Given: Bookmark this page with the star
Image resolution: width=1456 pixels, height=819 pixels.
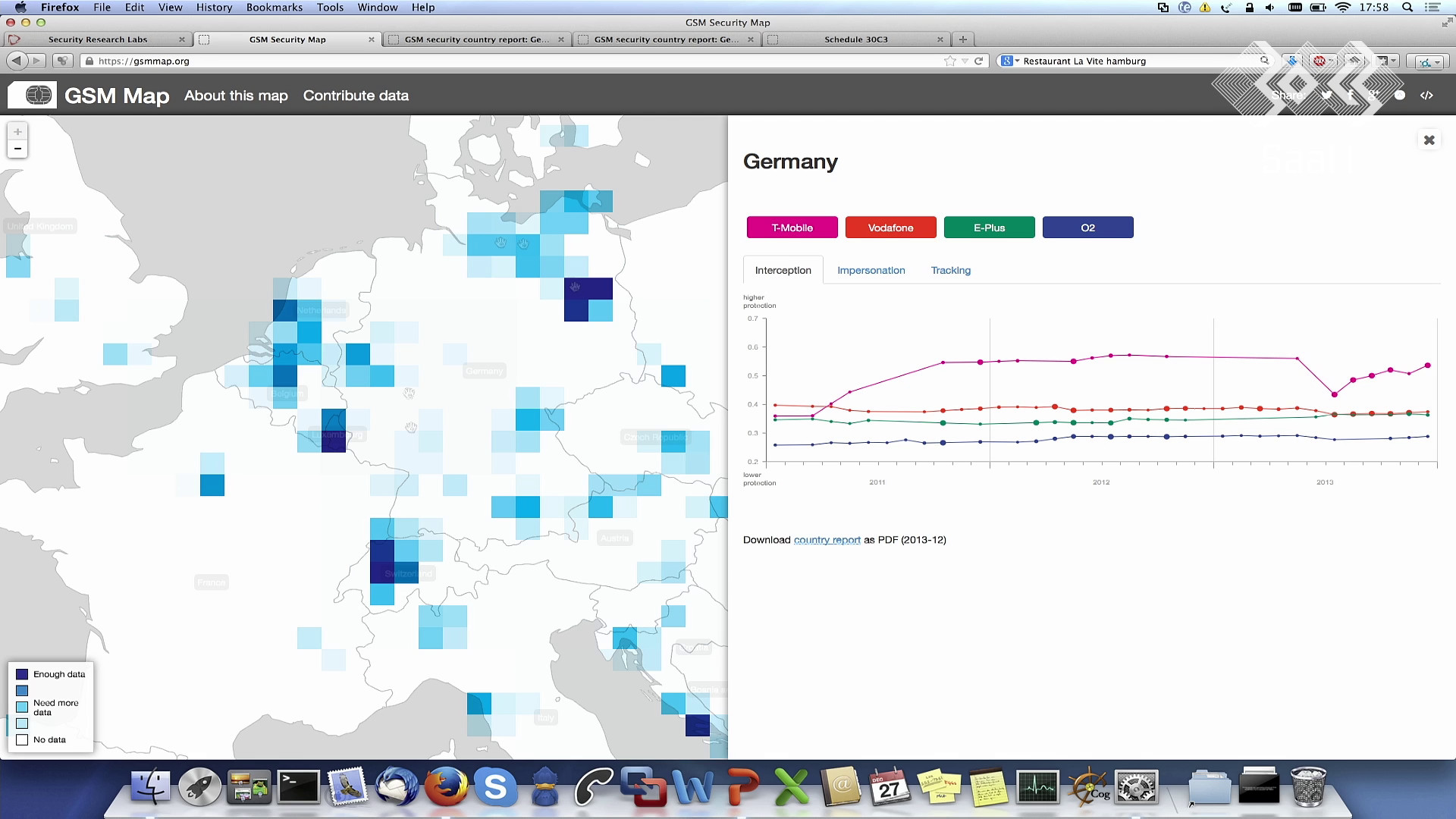Looking at the screenshot, I should coord(950,61).
